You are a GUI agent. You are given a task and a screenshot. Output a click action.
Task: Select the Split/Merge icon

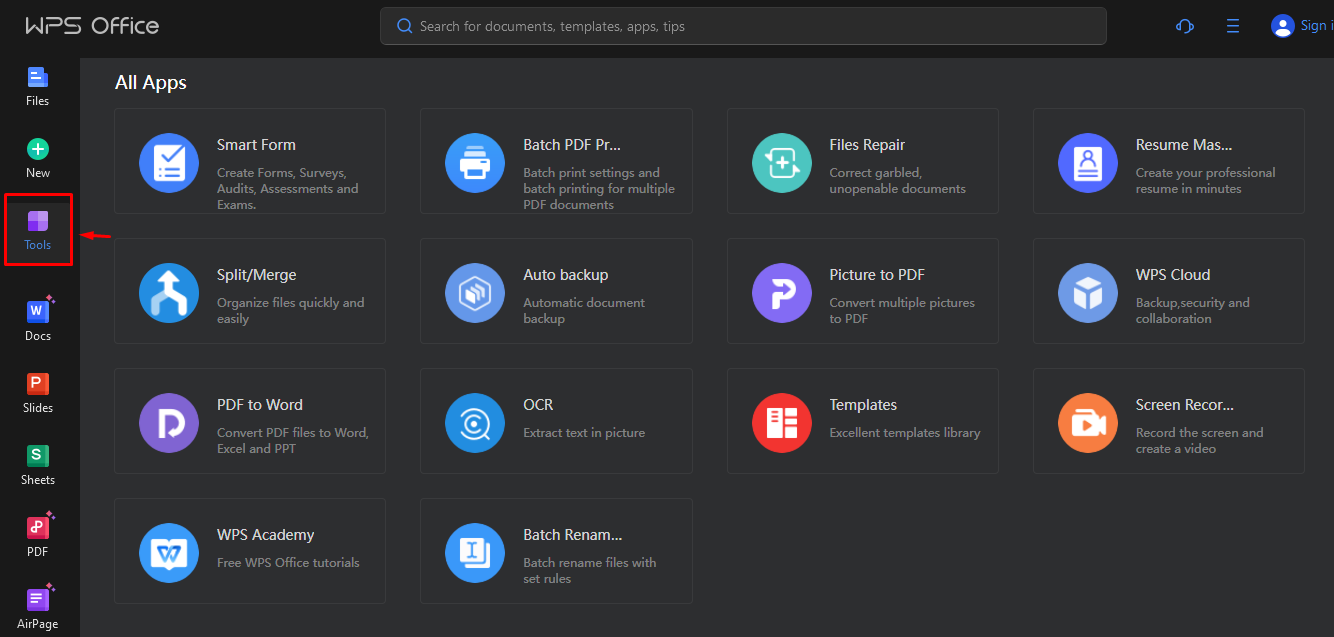(169, 292)
